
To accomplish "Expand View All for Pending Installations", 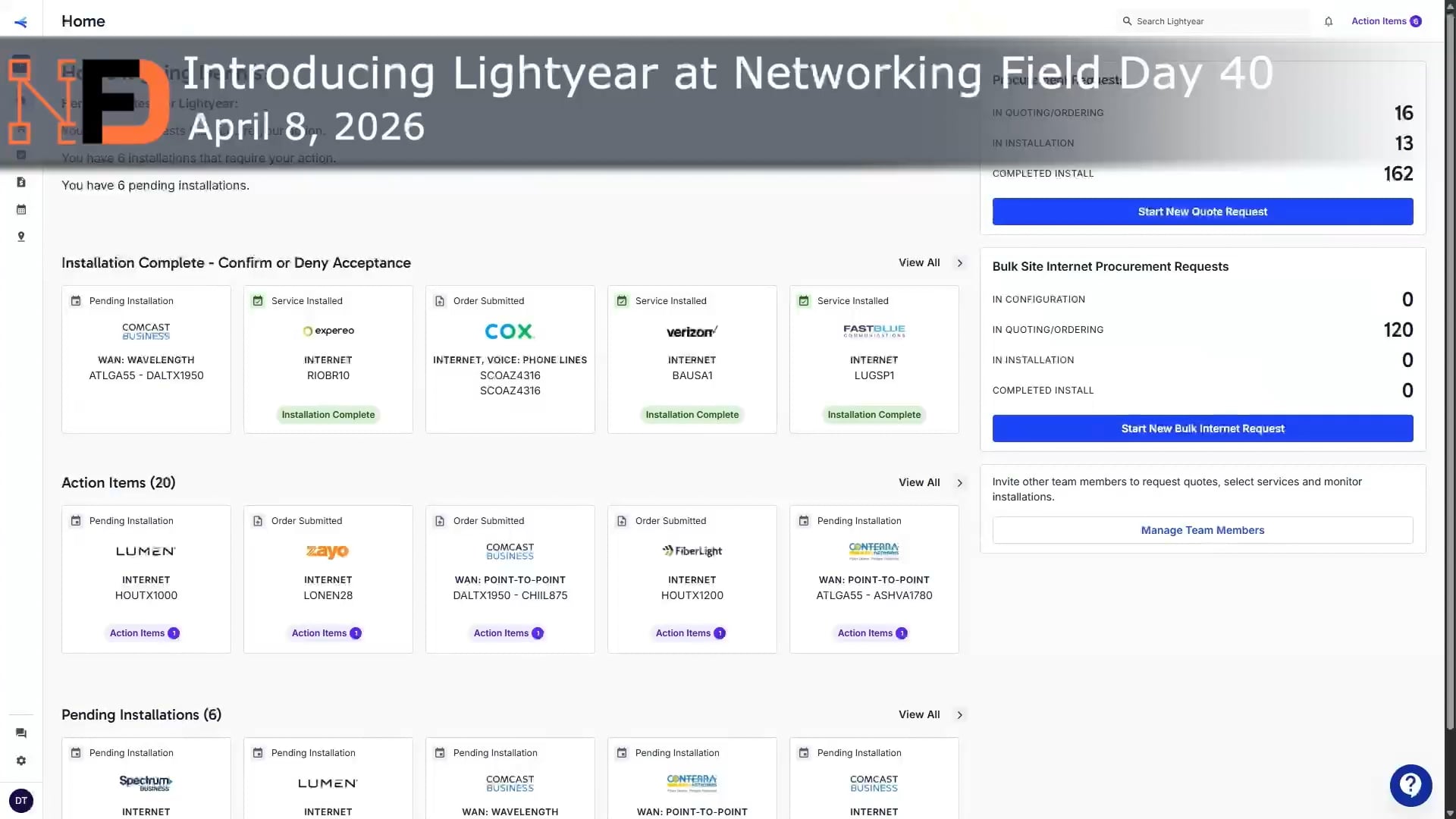I will [918, 714].
